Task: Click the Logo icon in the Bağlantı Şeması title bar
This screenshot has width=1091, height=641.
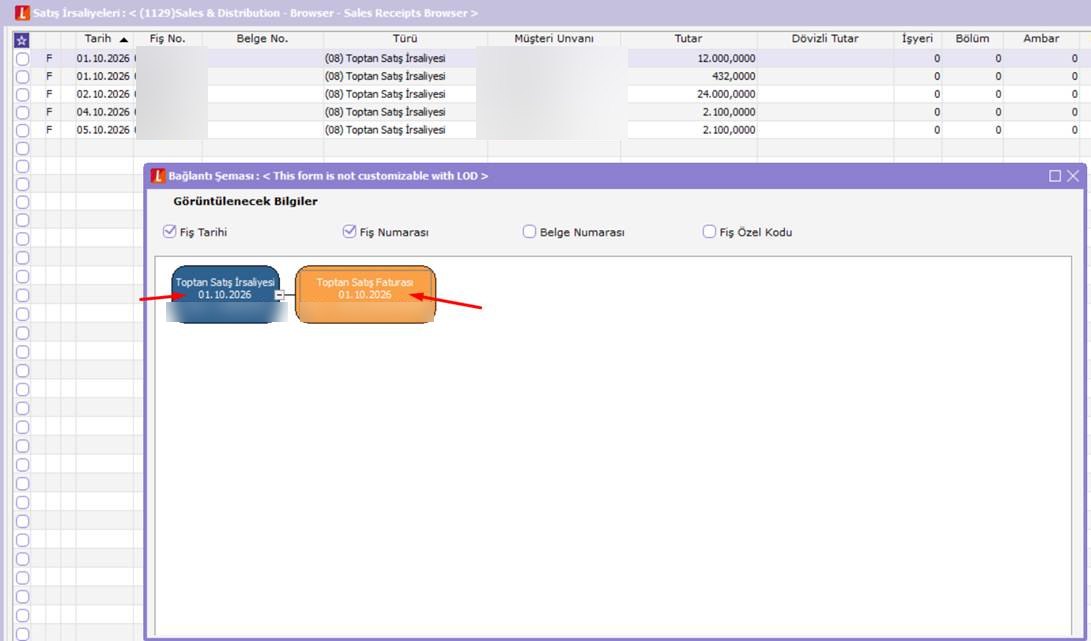Action: pos(158,176)
